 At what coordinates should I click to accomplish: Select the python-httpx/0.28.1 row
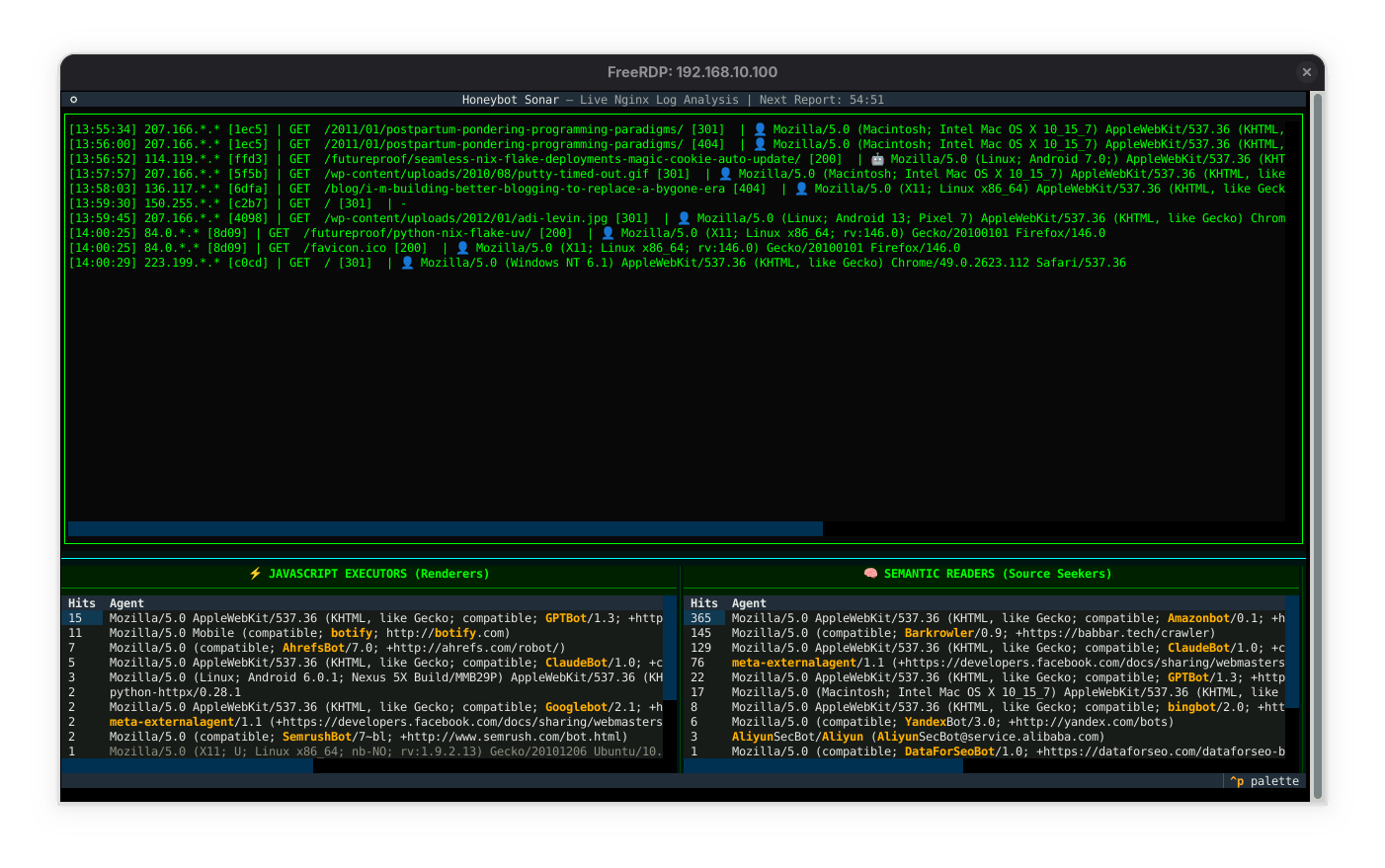click(176, 692)
